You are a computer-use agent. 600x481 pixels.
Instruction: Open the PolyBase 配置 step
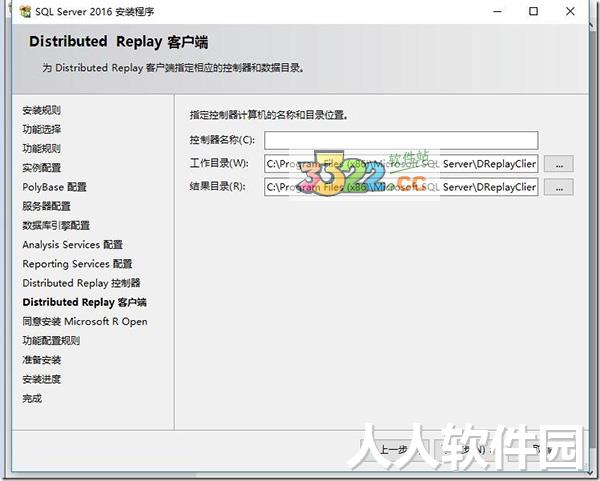[54, 187]
